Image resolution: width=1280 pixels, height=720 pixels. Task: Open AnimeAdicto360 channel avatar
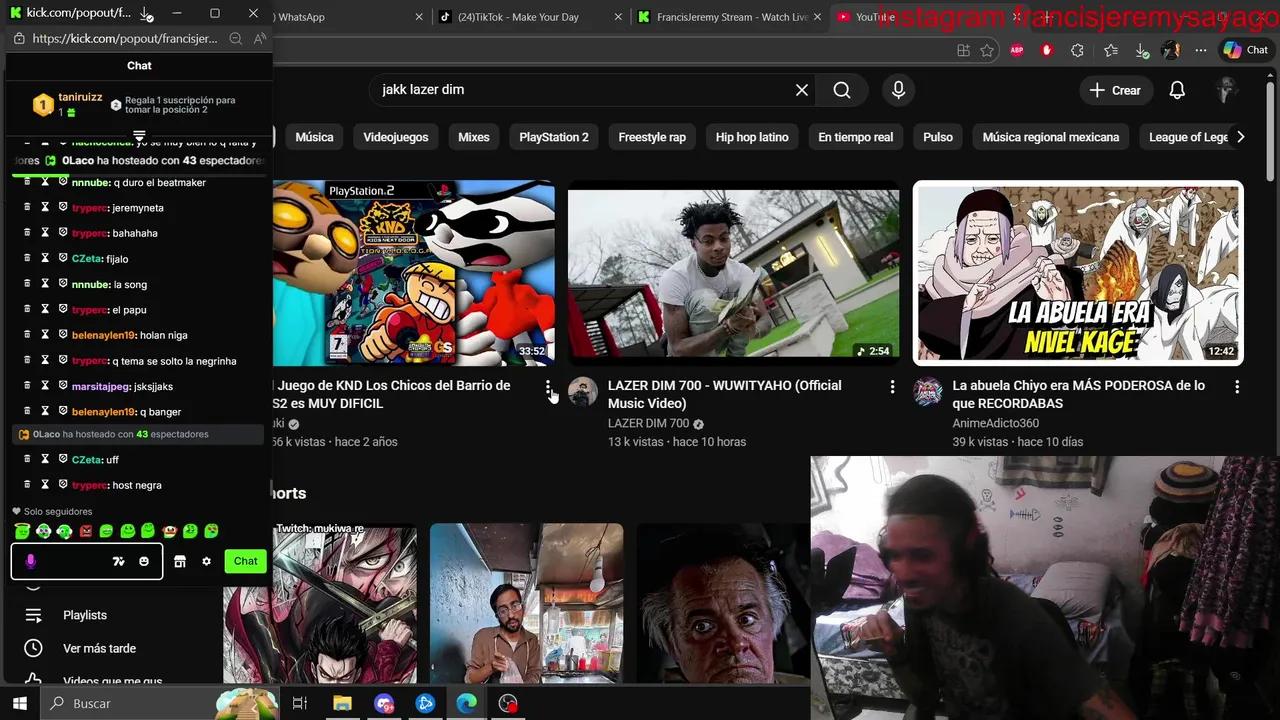point(927,392)
